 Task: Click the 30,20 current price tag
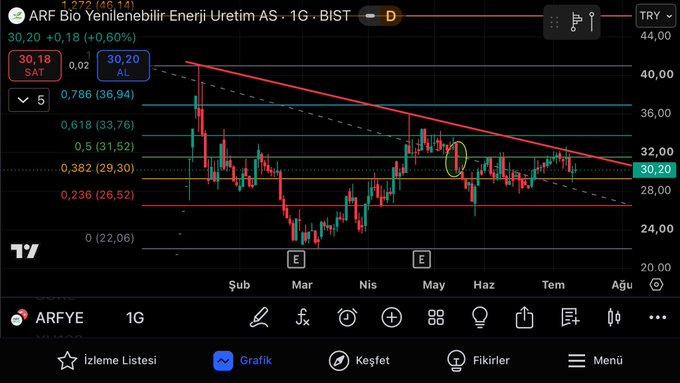tap(654, 169)
